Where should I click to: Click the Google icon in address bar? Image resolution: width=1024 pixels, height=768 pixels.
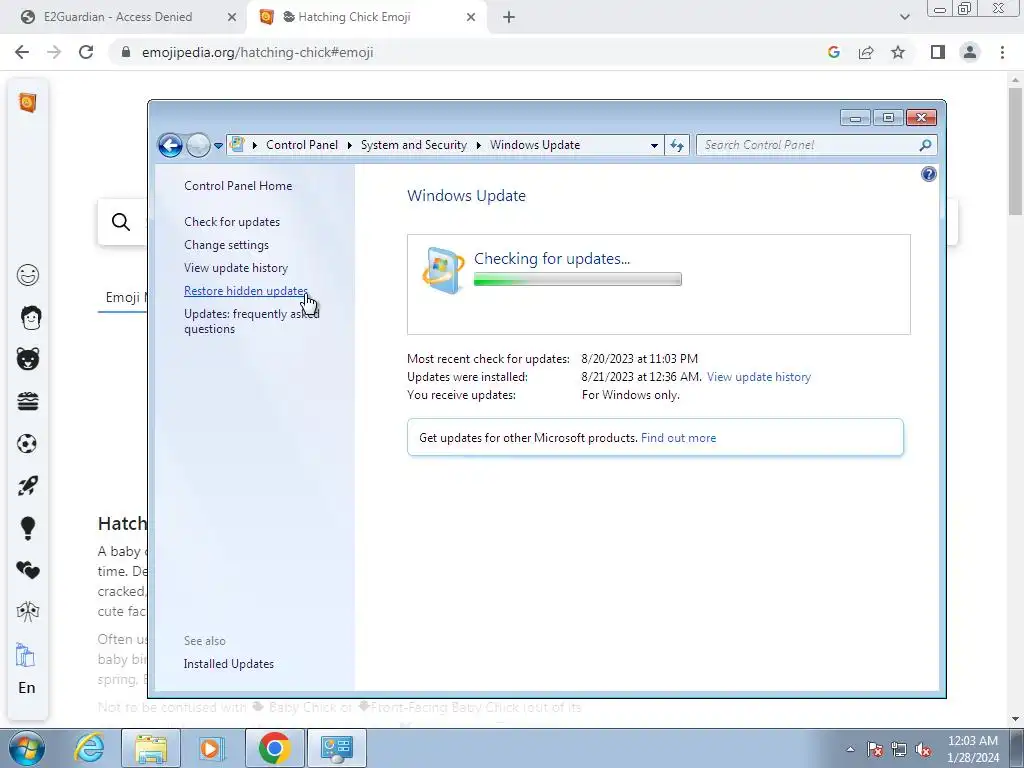833,52
